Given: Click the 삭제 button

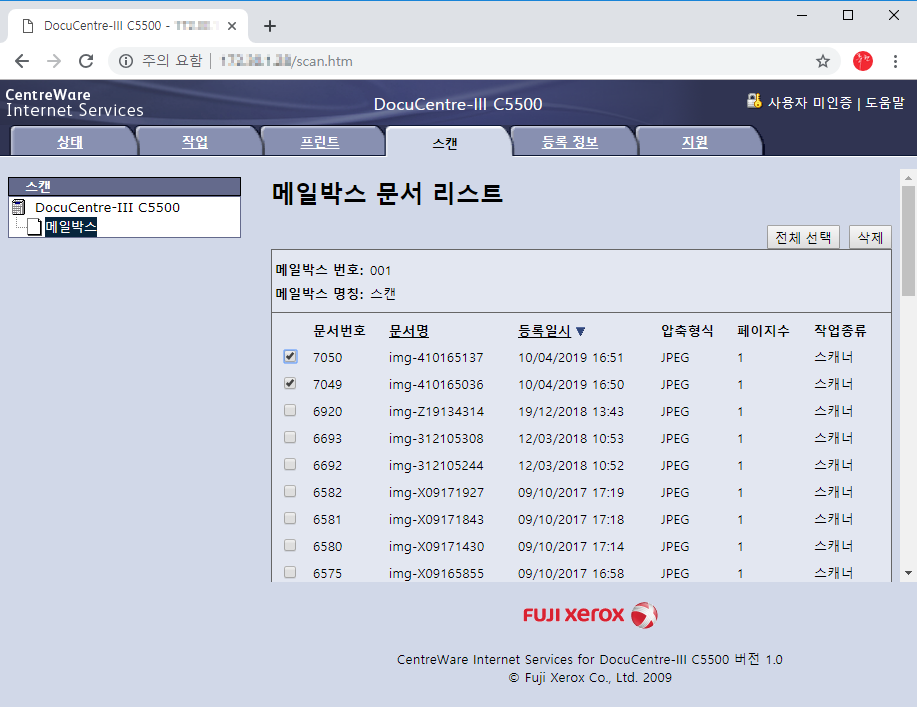Looking at the screenshot, I should click(870, 237).
